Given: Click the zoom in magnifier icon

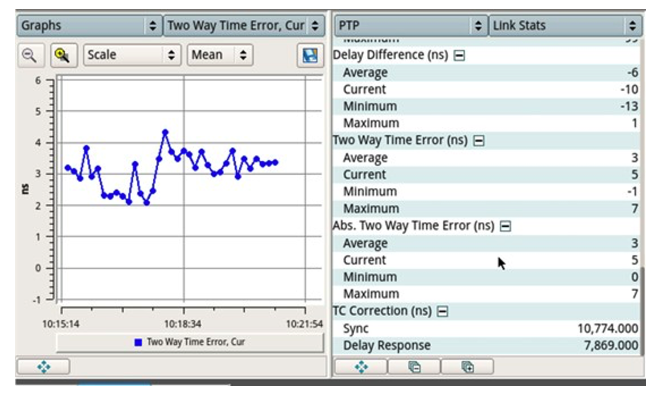Looking at the screenshot, I should [x=64, y=55].
